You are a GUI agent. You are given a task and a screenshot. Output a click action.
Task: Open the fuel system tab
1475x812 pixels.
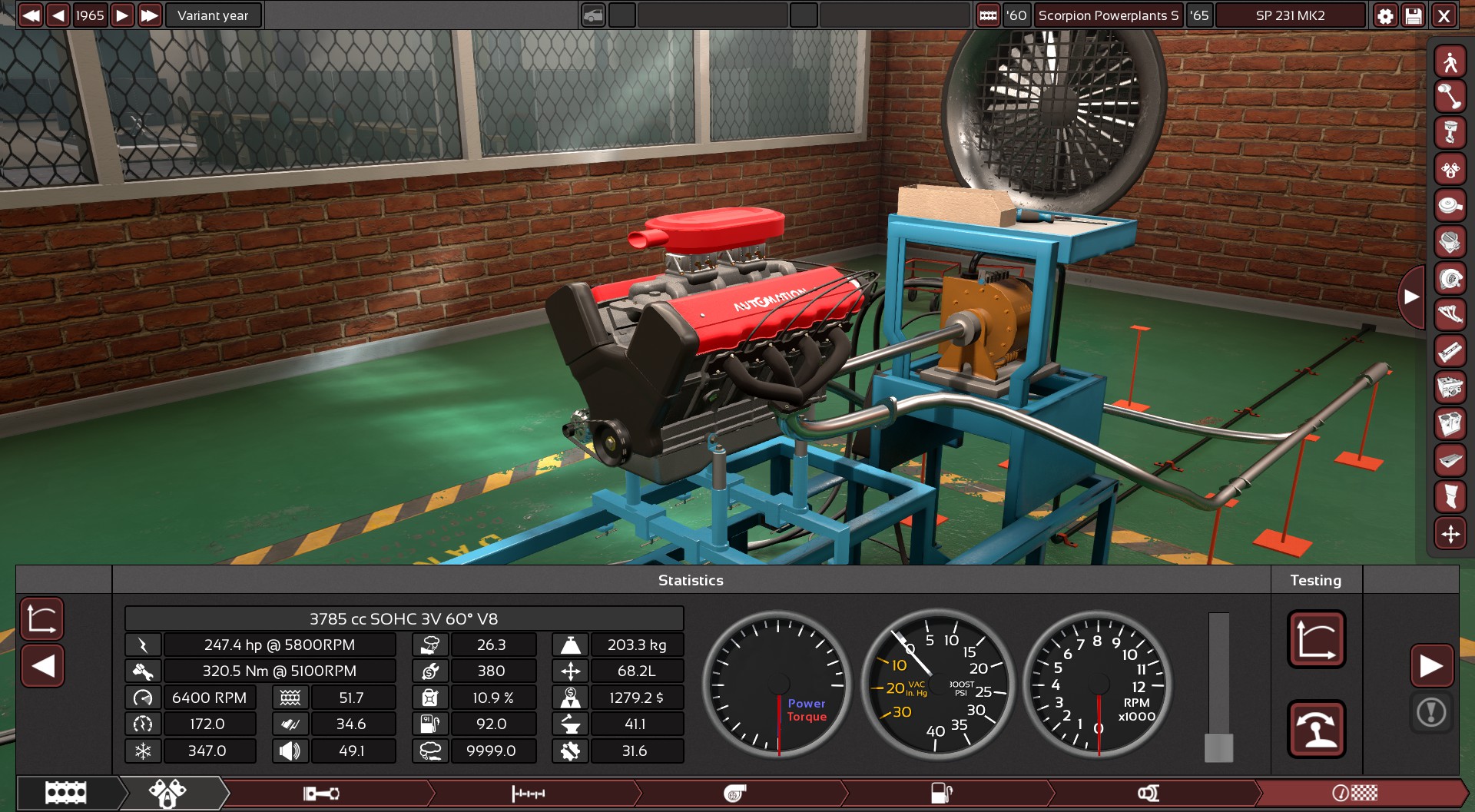(x=941, y=793)
